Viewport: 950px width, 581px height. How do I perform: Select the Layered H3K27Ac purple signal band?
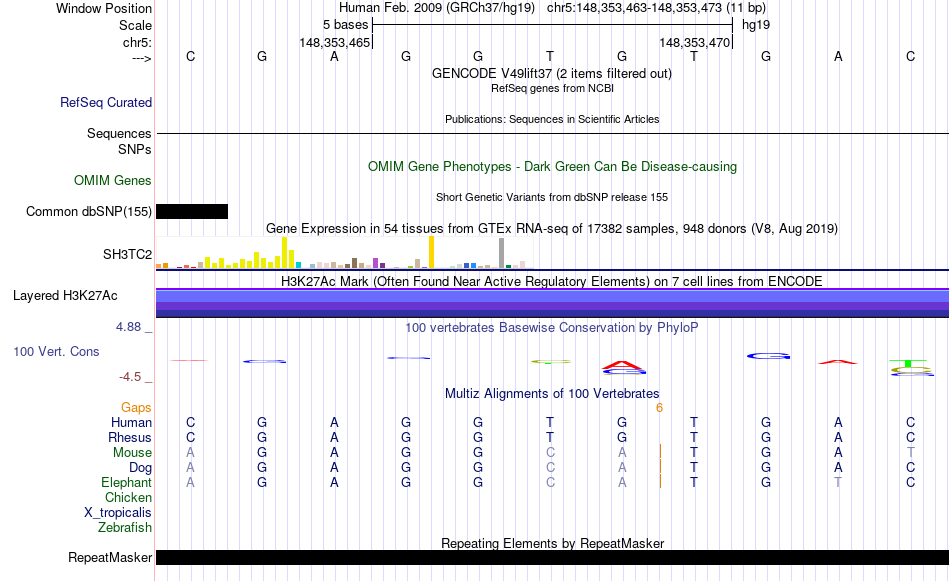(552, 303)
